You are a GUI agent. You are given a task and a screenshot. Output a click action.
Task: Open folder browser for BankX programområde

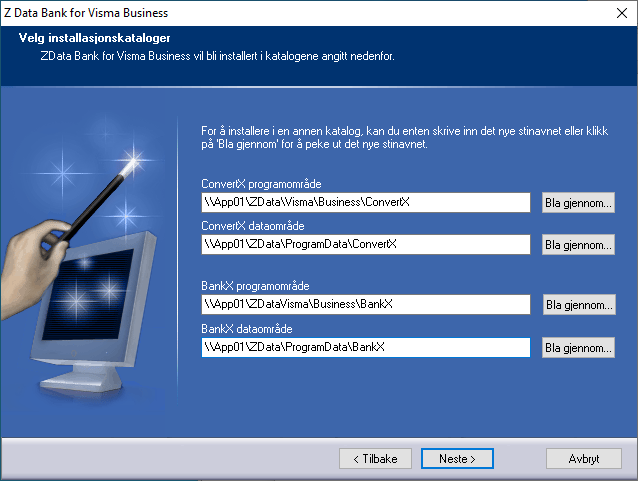tap(578, 304)
